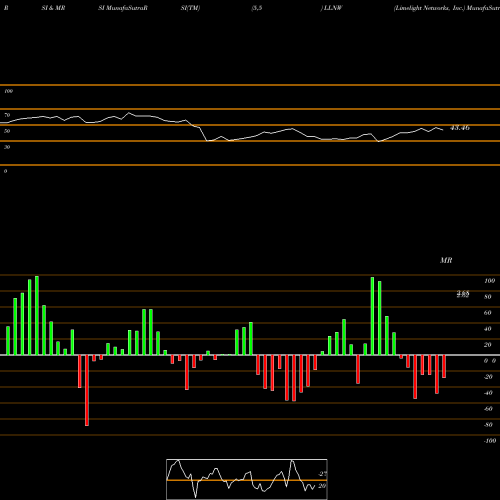The width and height of the screenshot is (500, 500).
Task: Click the 43.46 RSI value label
Action: pos(460,128)
